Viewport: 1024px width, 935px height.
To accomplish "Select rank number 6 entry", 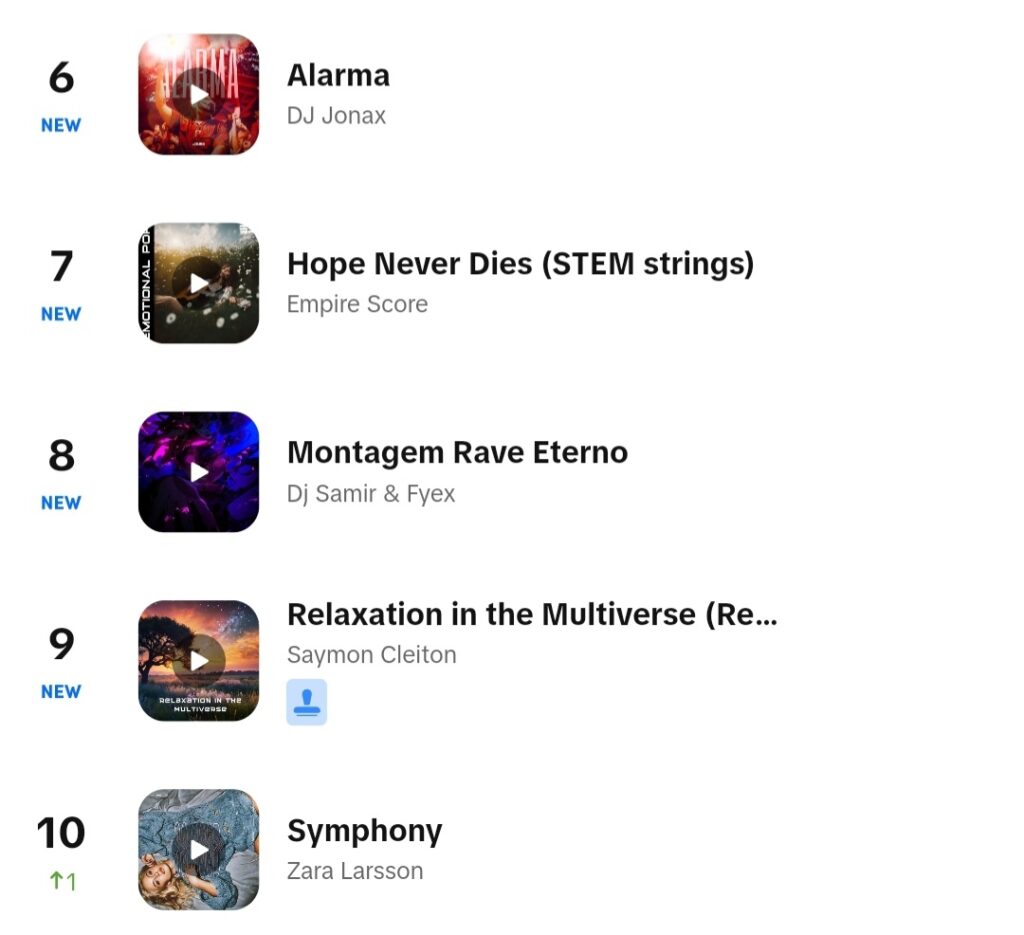I will pos(61,78).
